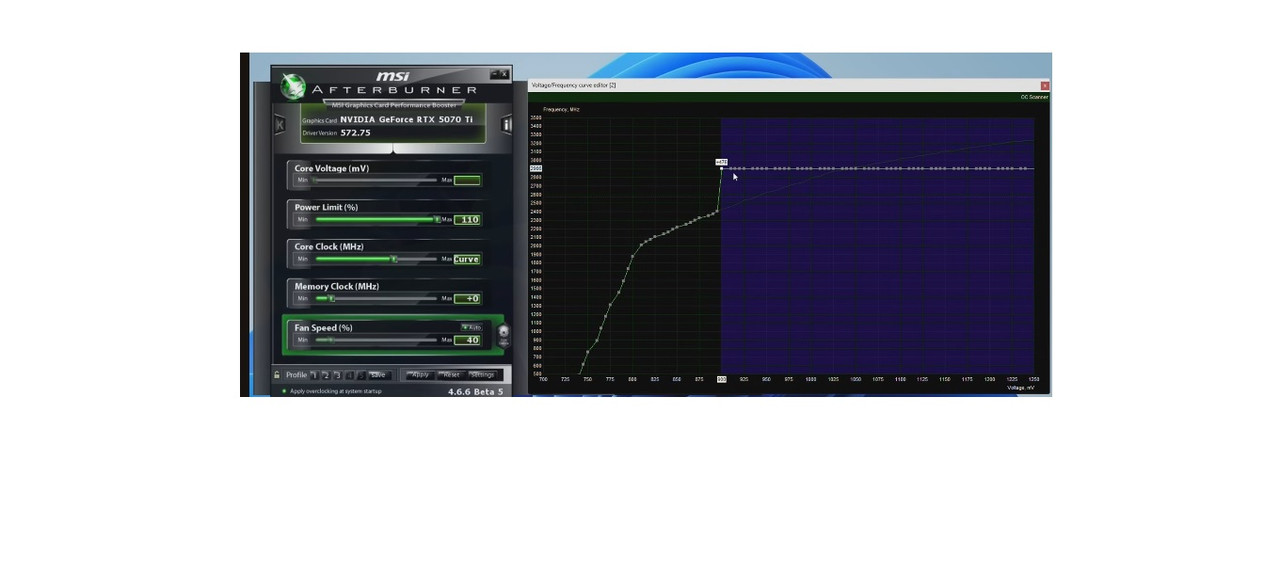Open the info panel with the i icon

(x=506, y=124)
